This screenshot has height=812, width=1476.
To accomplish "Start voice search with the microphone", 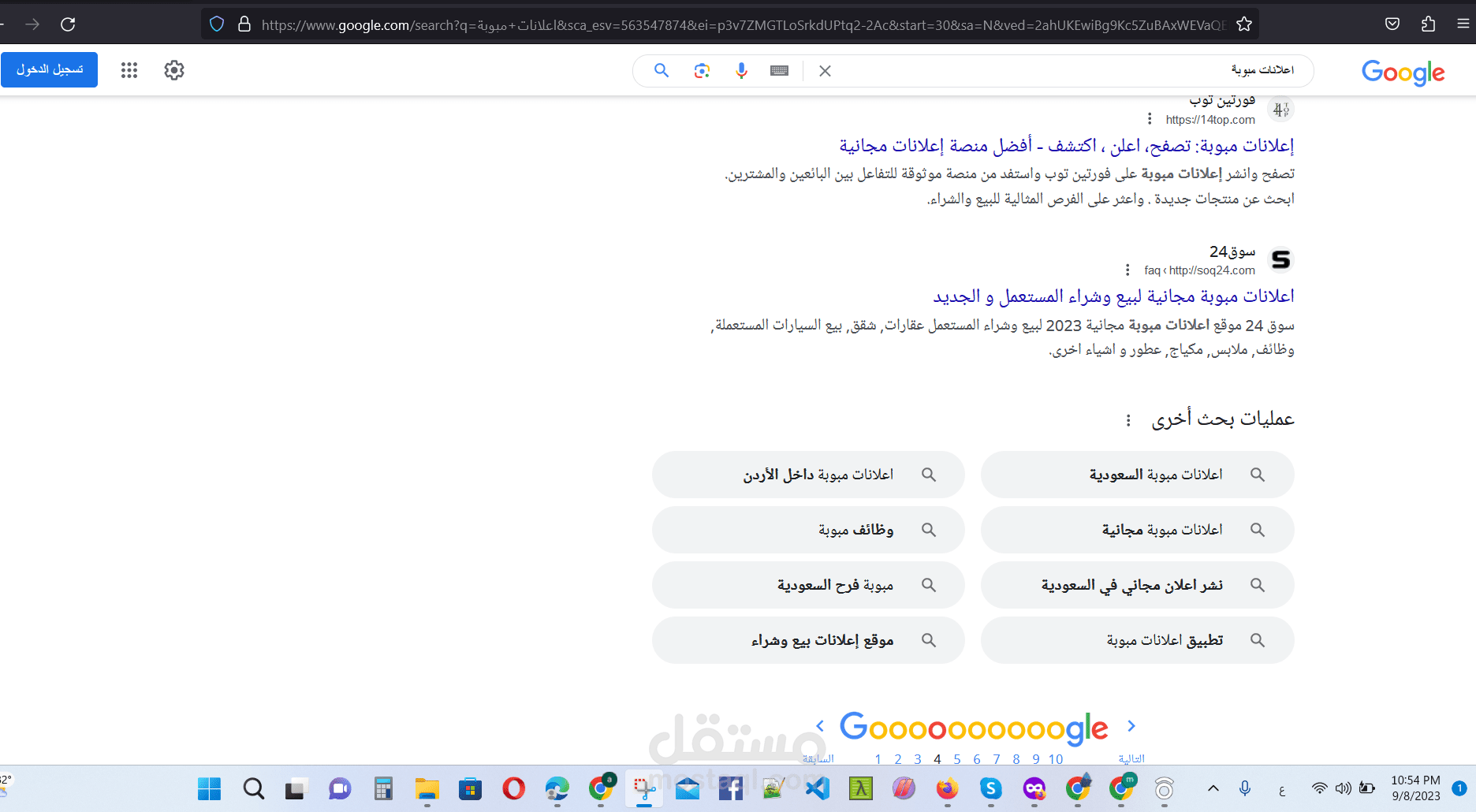I will (x=741, y=71).
